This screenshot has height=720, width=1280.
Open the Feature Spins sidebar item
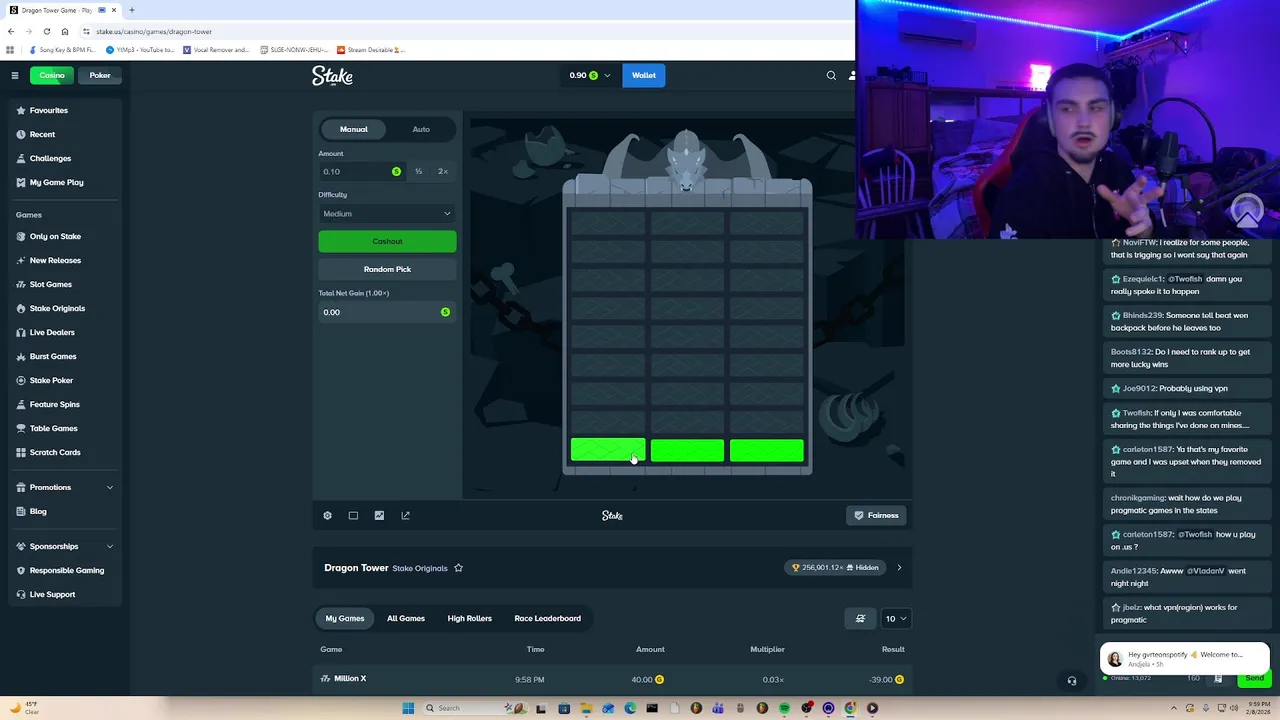pyautogui.click(x=54, y=404)
